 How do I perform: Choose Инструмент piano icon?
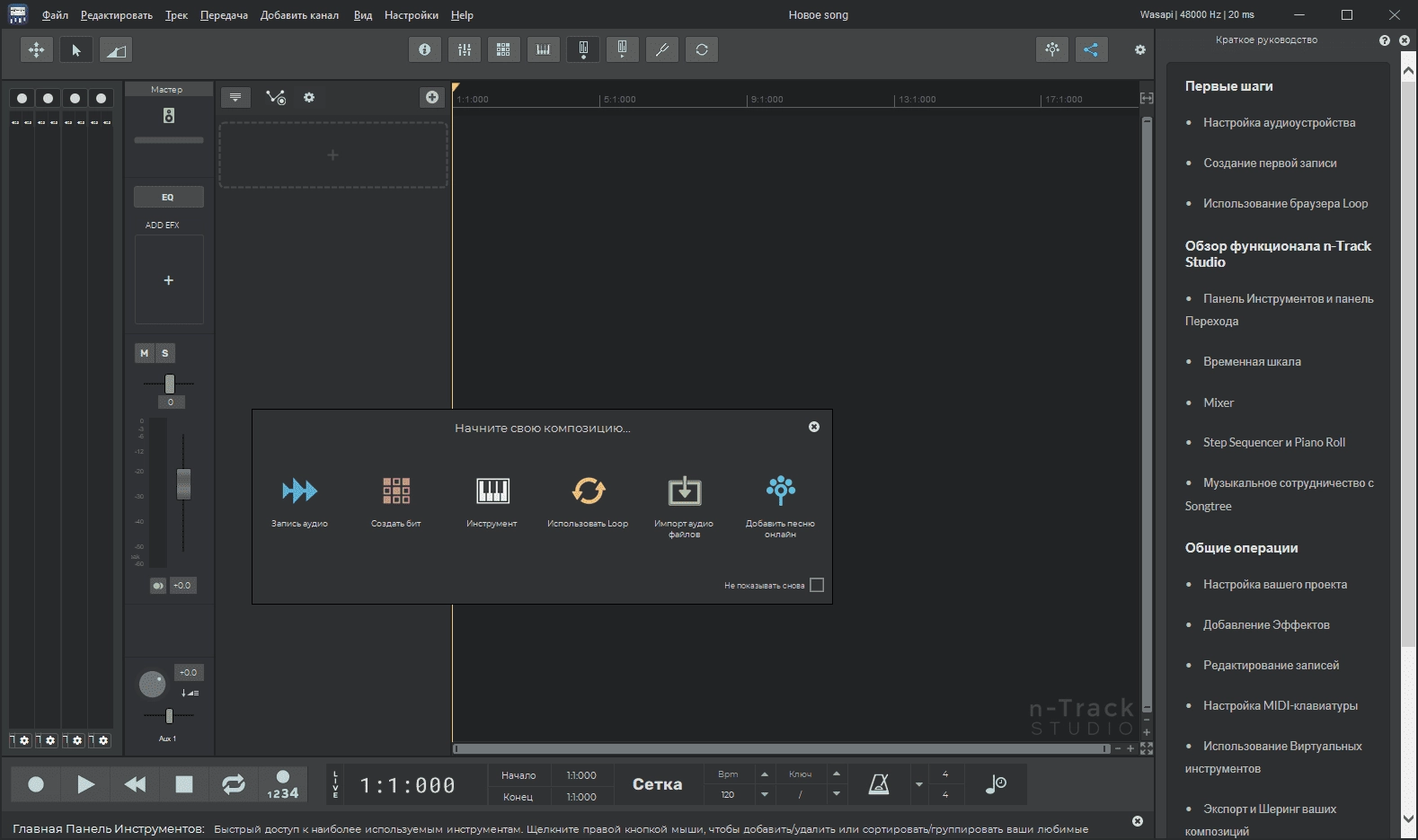(492, 500)
